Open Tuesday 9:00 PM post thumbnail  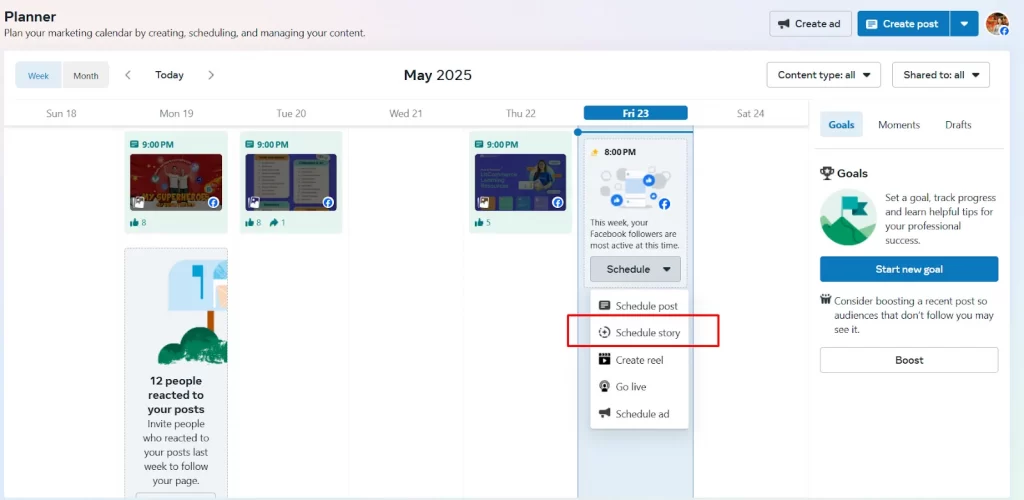pyautogui.click(x=291, y=182)
